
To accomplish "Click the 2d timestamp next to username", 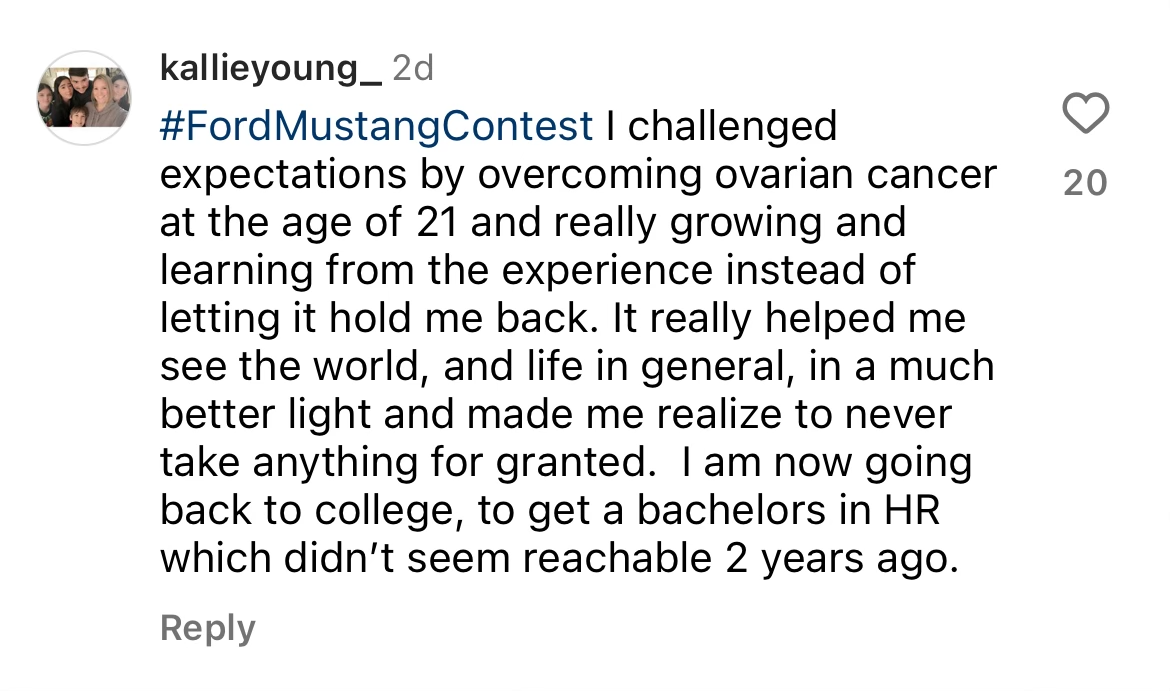I will tap(413, 69).
